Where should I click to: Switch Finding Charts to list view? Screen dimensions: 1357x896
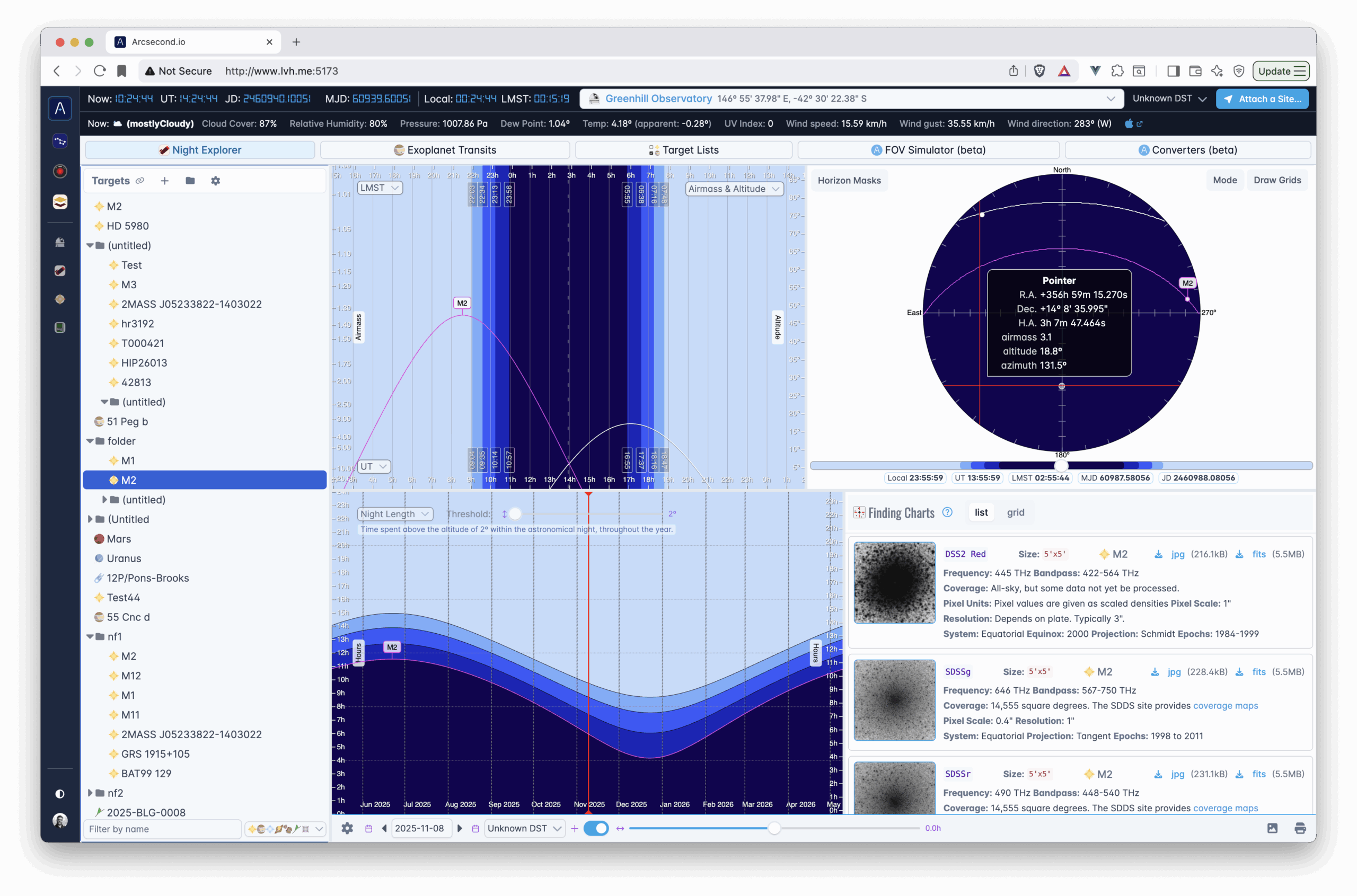click(981, 512)
